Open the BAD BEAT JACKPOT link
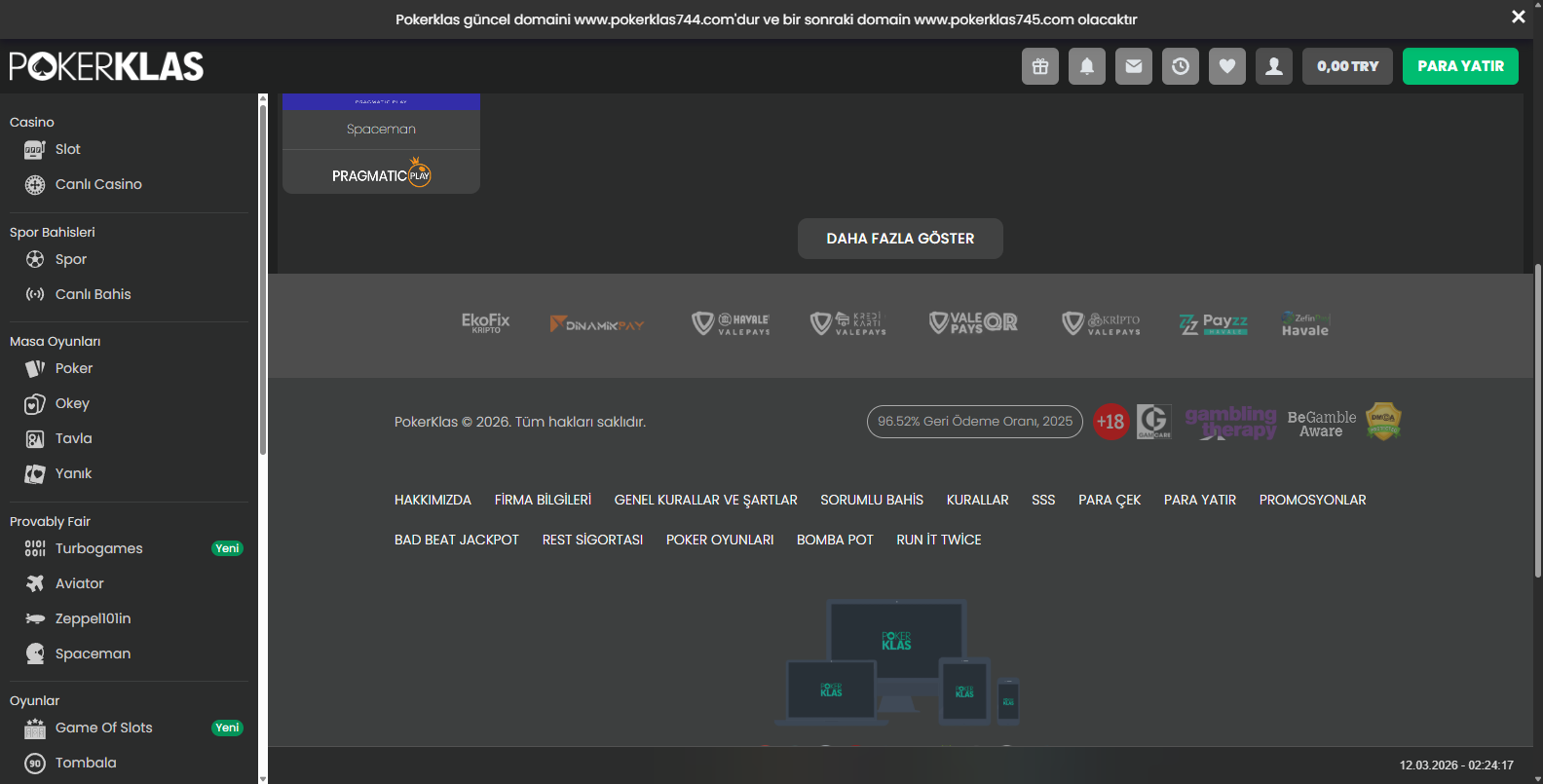Screen dimensions: 1543x784 tap(456, 540)
